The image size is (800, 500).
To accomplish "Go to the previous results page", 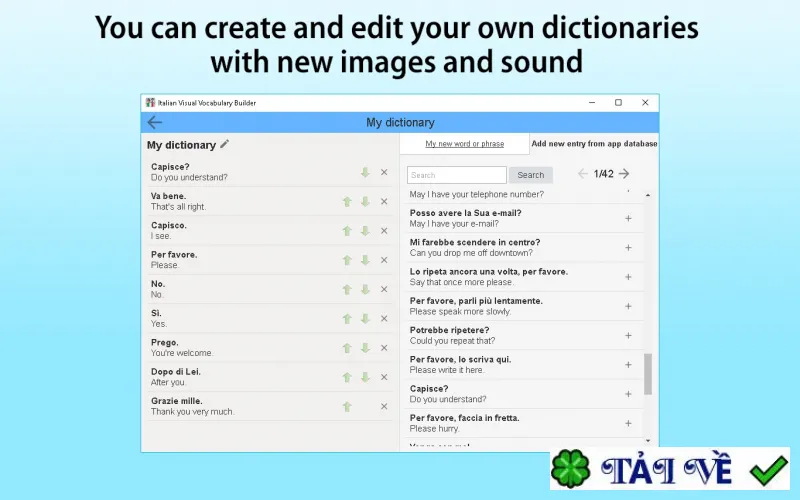I will click(x=583, y=174).
